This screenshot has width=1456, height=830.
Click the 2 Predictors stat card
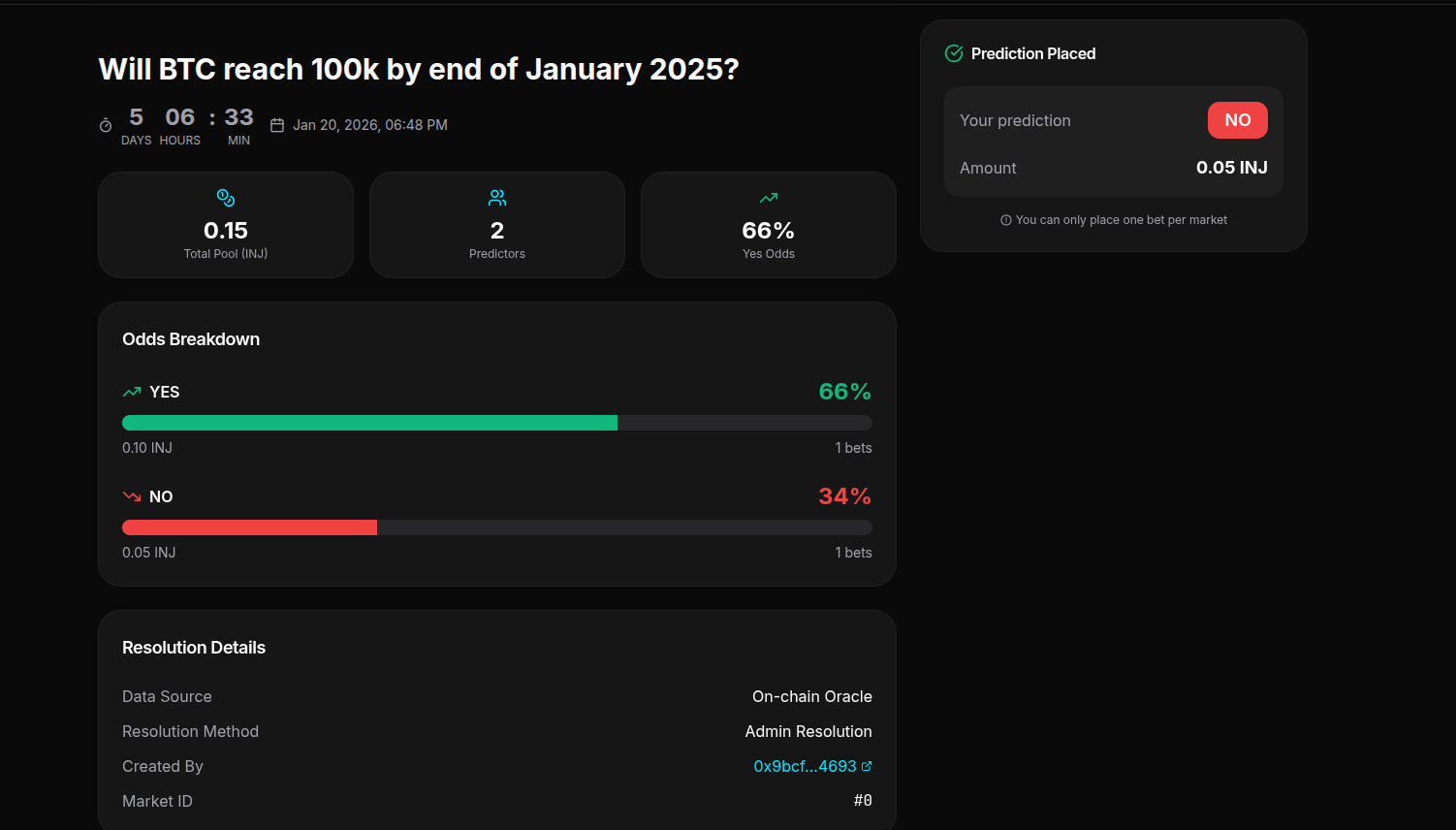coord(497,225)
